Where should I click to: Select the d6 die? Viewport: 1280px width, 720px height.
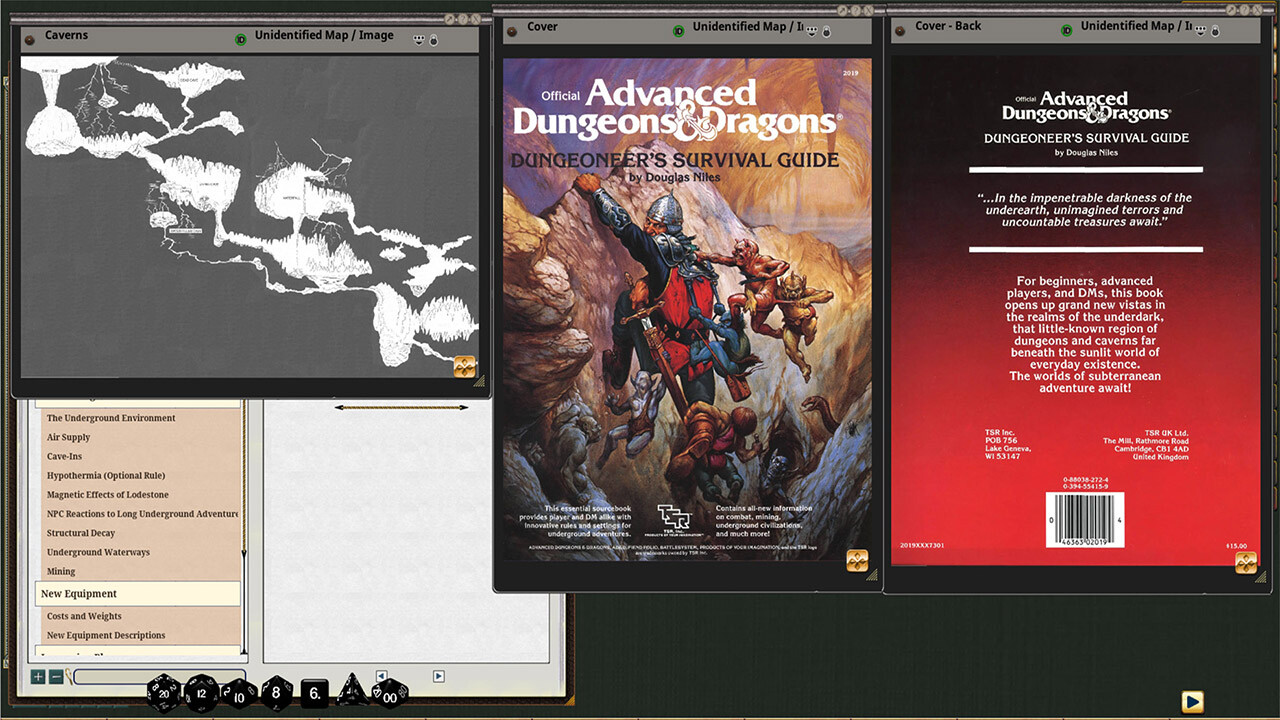(x=314, y=692)
